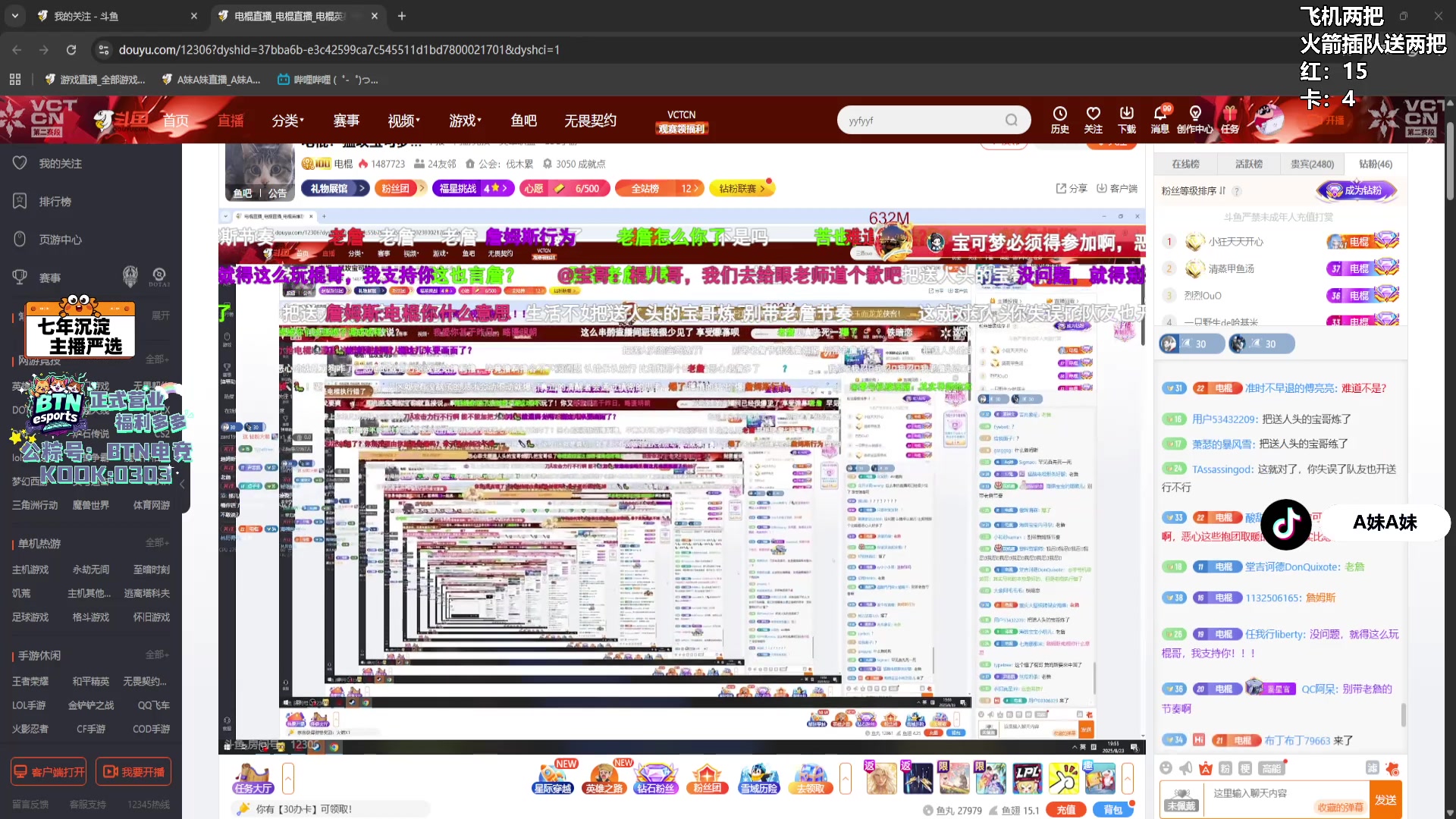
Task: Click 去领取 treasure chest icon
Action: coord(810,779)
